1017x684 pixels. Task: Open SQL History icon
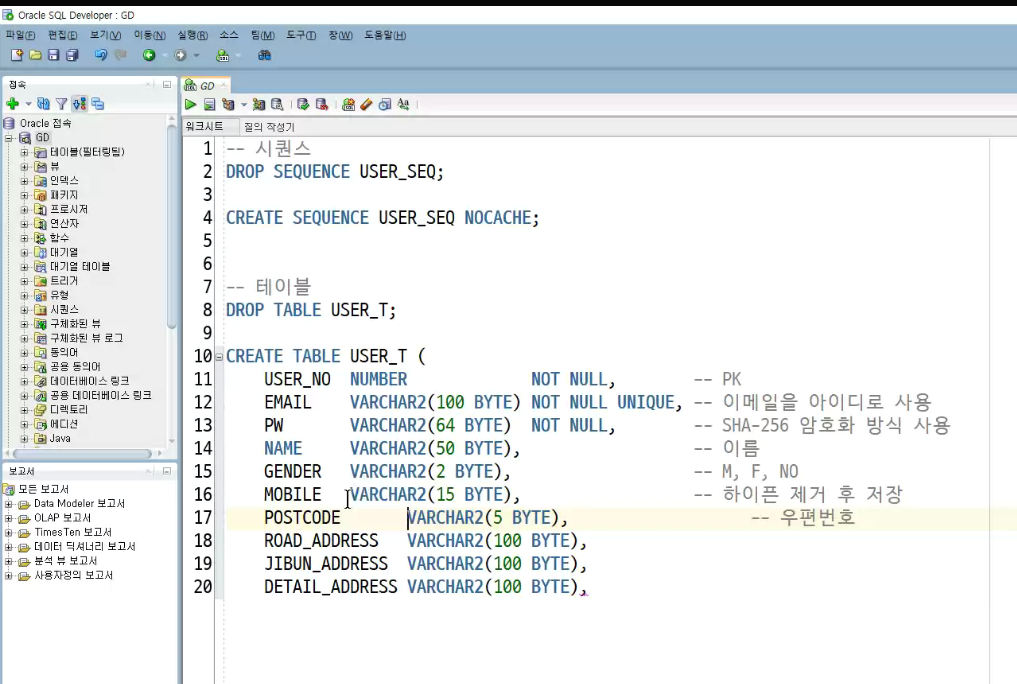click(x=385, y=104)
